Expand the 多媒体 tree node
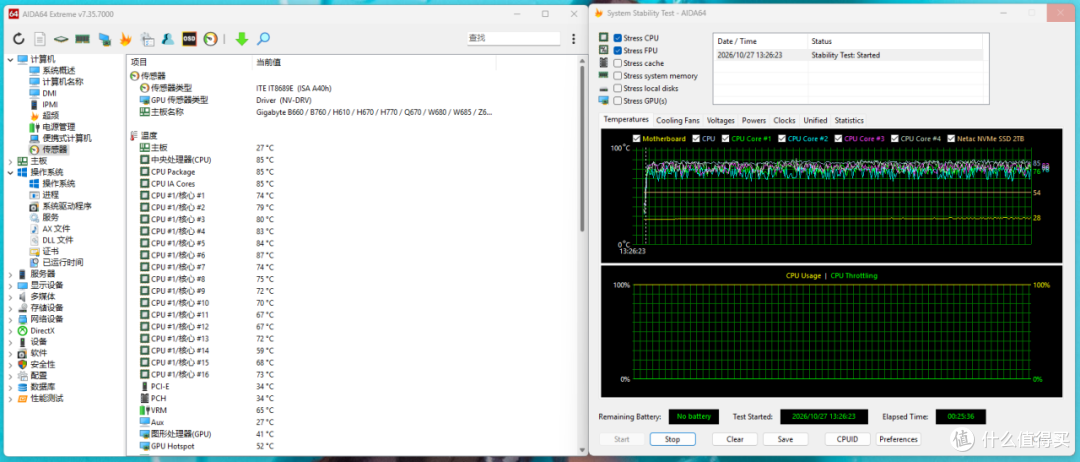Image resolution: width=1080 pixels, height=462 pixels. (10, 296)
